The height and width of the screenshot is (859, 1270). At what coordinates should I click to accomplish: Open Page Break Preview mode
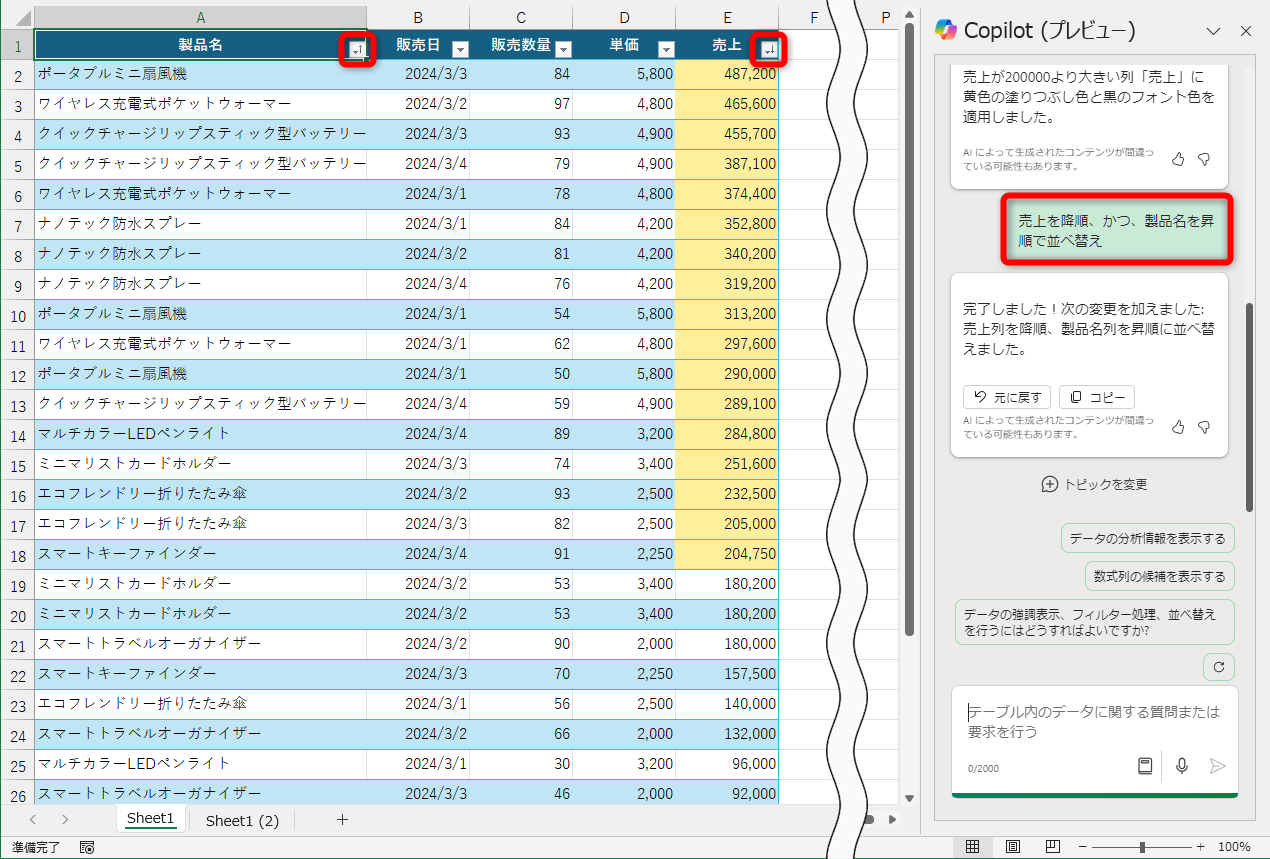click(x=1051, y=847)
